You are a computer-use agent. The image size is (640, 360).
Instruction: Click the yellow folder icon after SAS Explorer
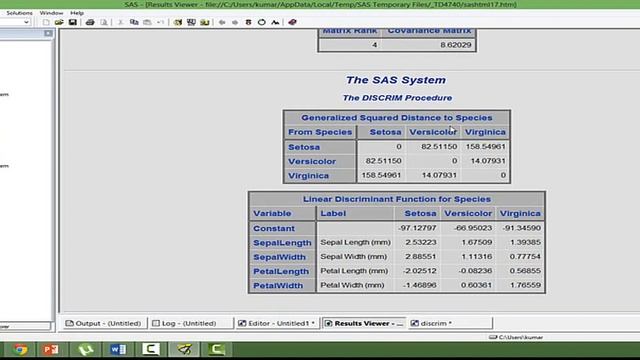(204, 22)
